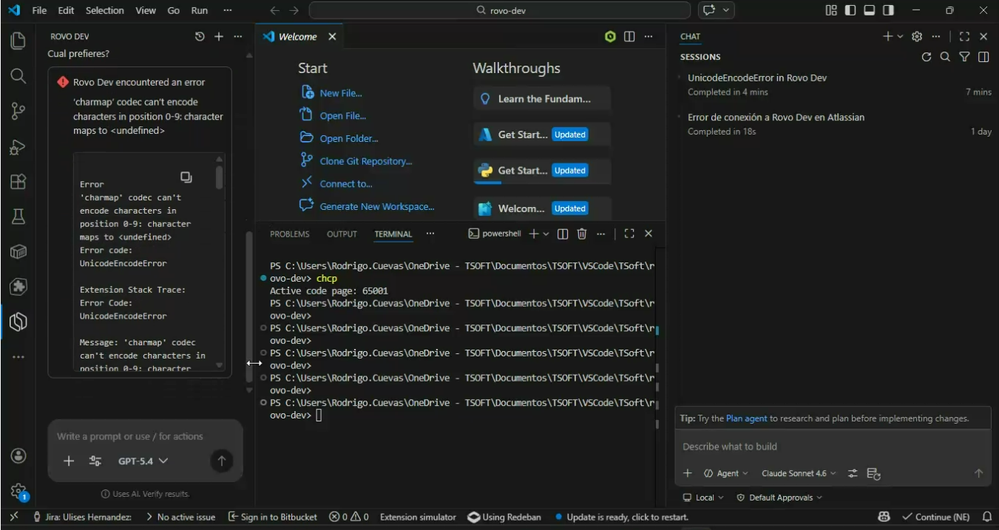The height and width of the screenshot is (530, 999).
Task: Open the View menu
Action: coord(145,10)
